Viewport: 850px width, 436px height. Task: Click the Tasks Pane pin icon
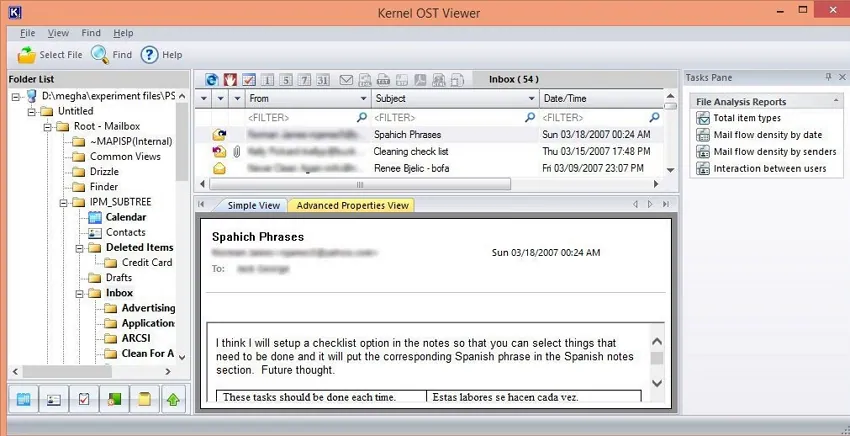tap(828, 78)
